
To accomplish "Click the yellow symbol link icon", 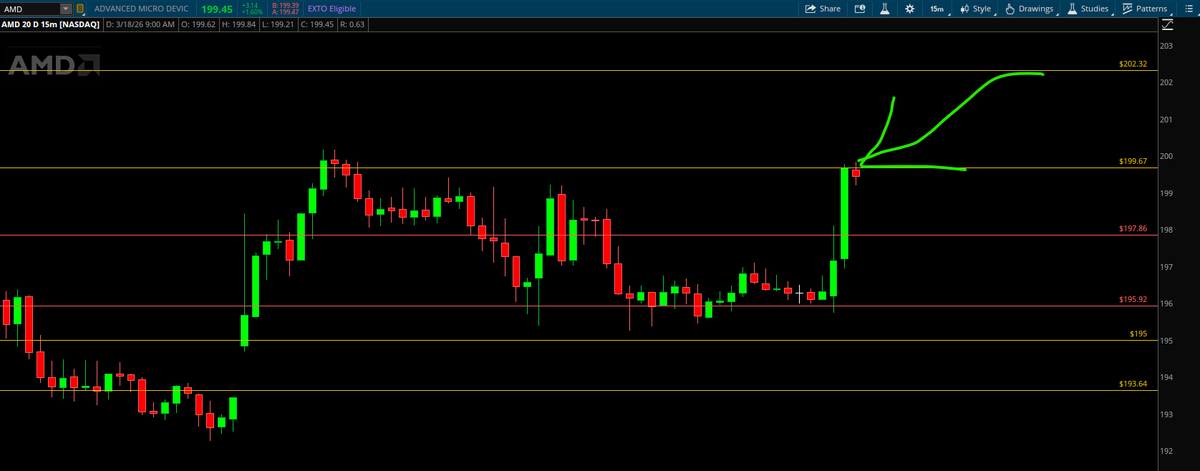I will (81, 8).
